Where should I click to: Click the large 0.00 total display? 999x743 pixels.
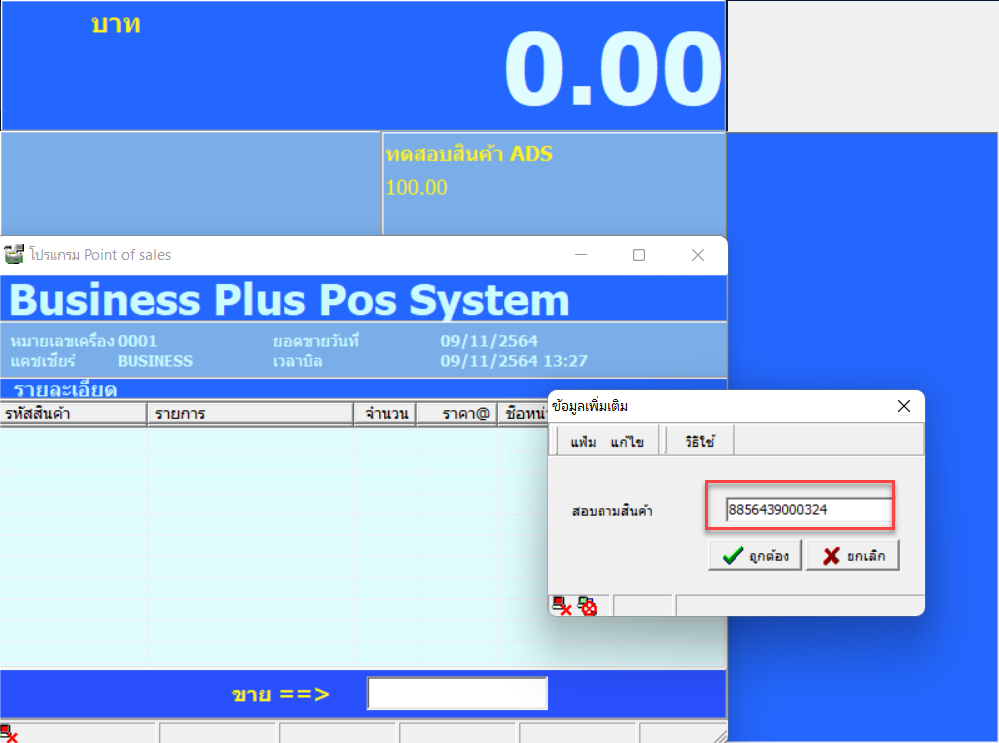(612, 69)
